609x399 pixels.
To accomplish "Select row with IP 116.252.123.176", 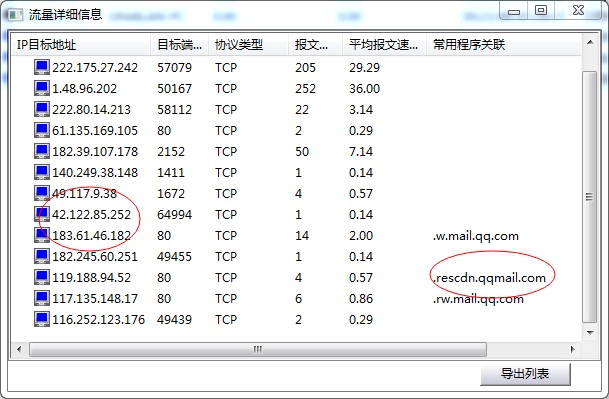I will [296, 319].
